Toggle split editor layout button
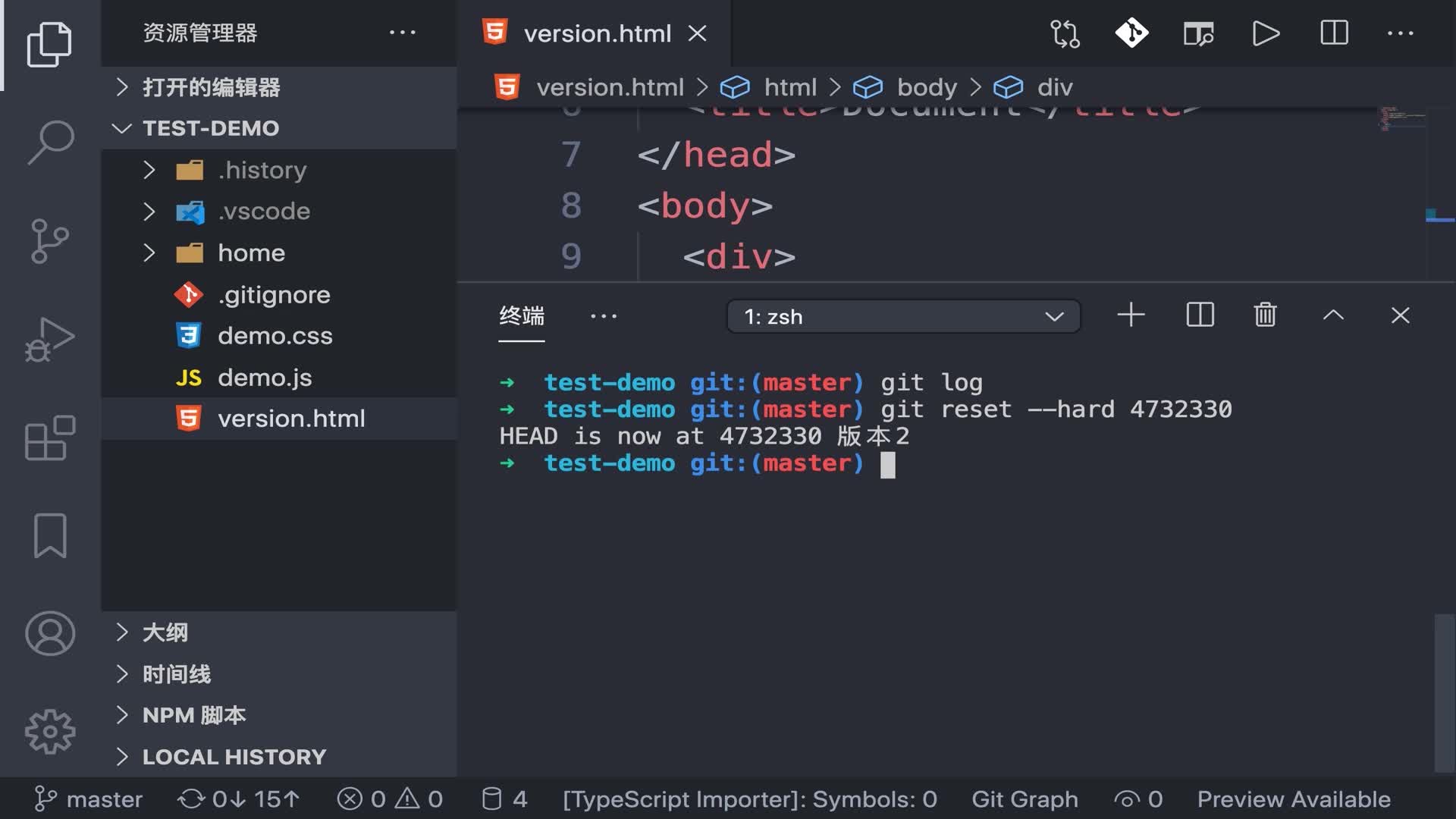This screenshot has height=819, width=1456. click(1334, 33)
